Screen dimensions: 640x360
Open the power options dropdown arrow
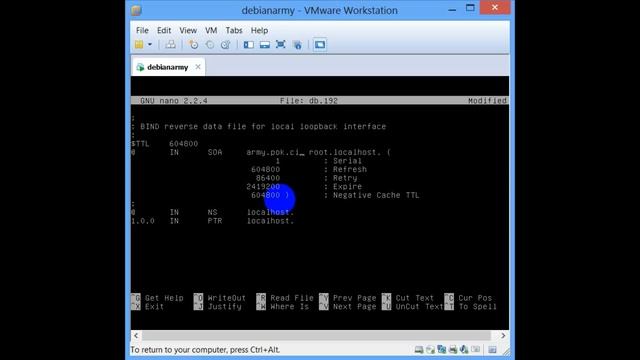coord(150,44)
